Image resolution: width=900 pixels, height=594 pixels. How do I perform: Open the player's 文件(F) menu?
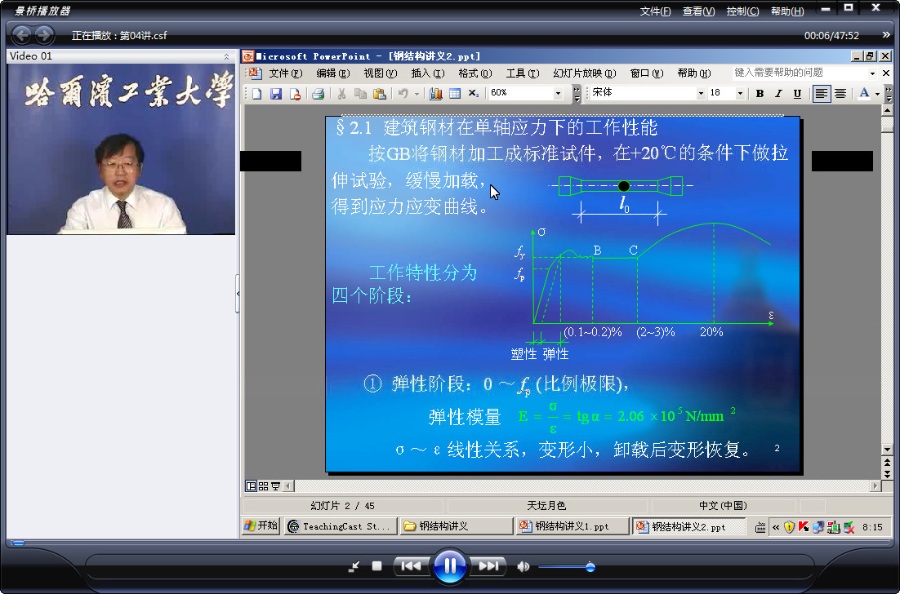pos(655,11)
